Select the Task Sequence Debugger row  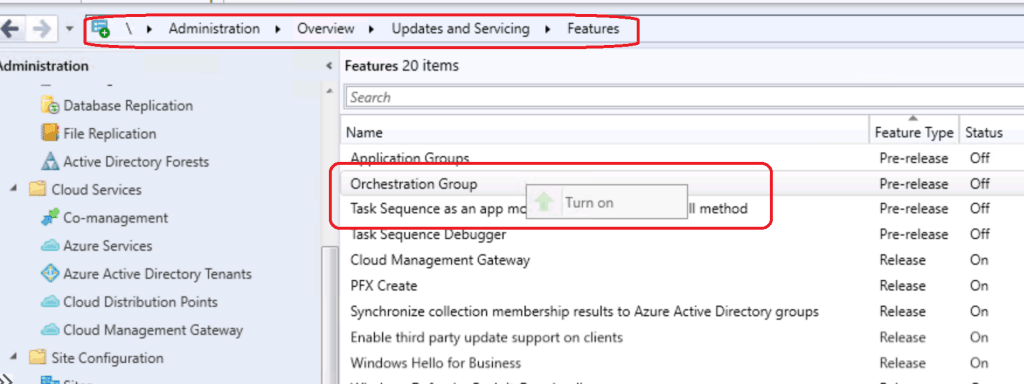[x=682, y=234]
